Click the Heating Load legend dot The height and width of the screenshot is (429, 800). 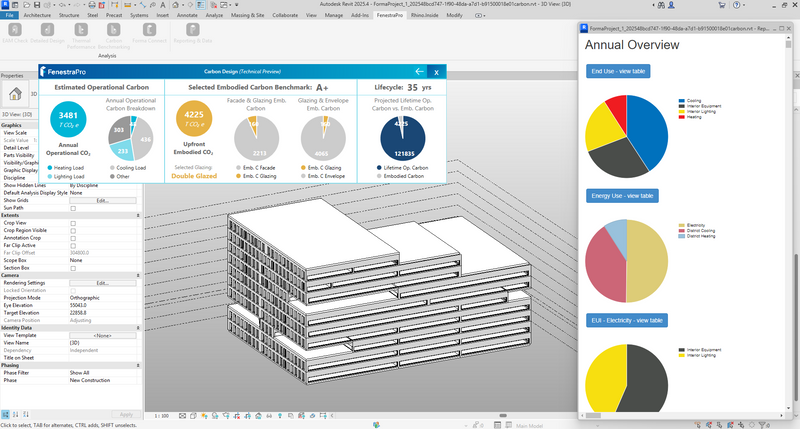point(49,168)
